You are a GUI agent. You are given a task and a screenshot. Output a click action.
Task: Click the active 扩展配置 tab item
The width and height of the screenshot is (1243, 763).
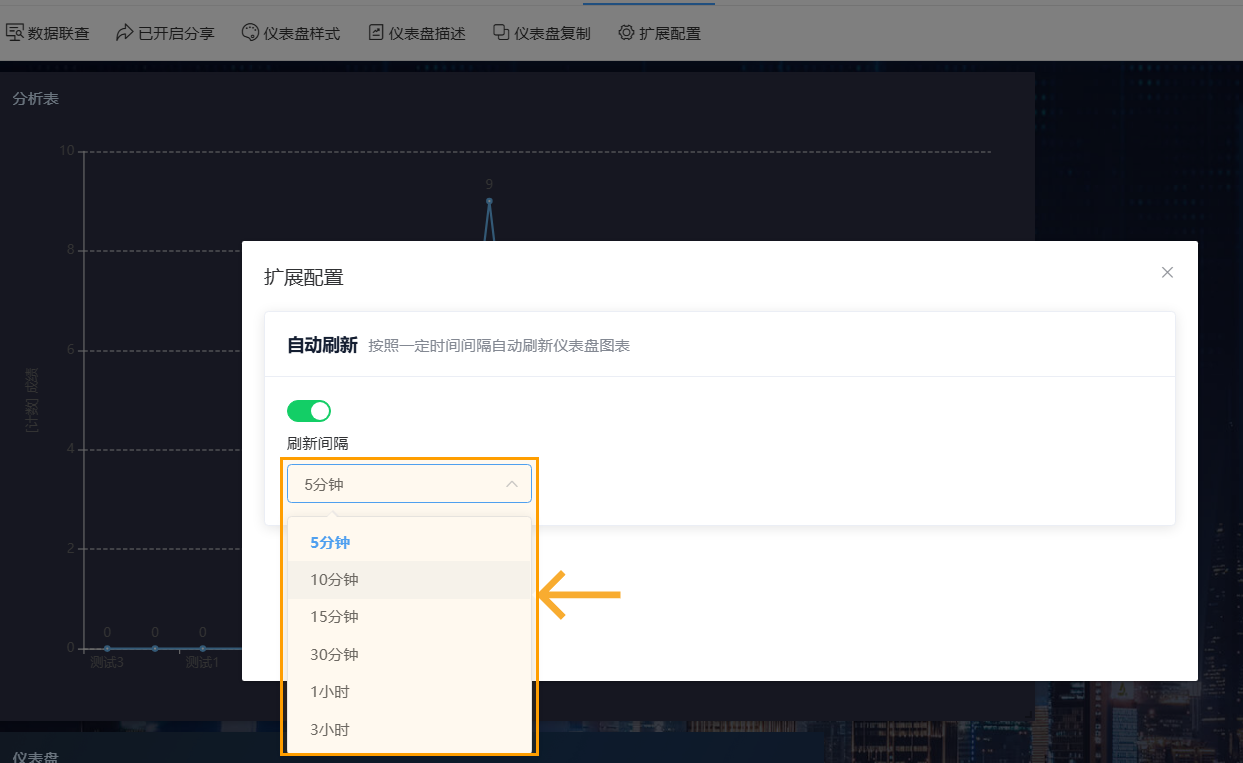(x=660, y=32)
